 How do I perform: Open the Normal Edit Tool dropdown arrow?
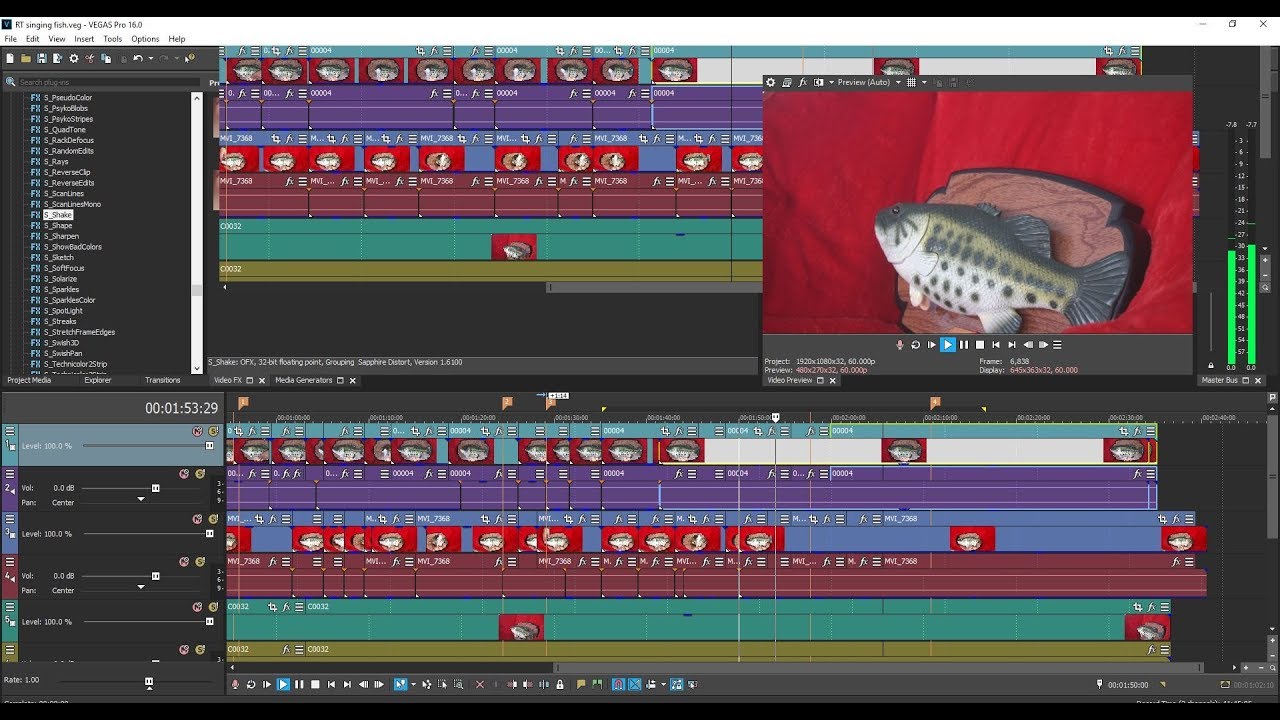[x=413, y=685]
